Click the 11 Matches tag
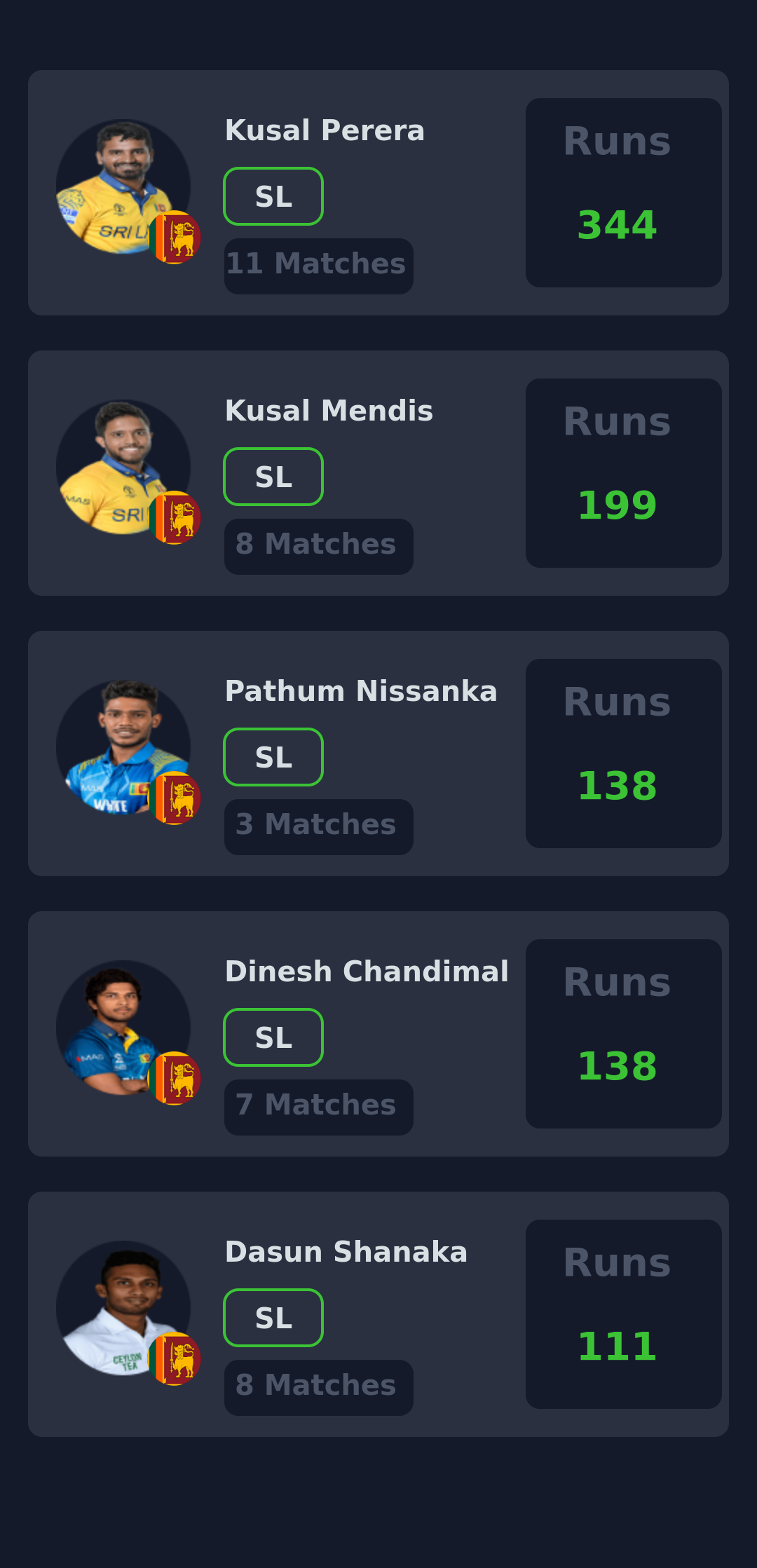The image size is (757, 1568). pos(319,266)
